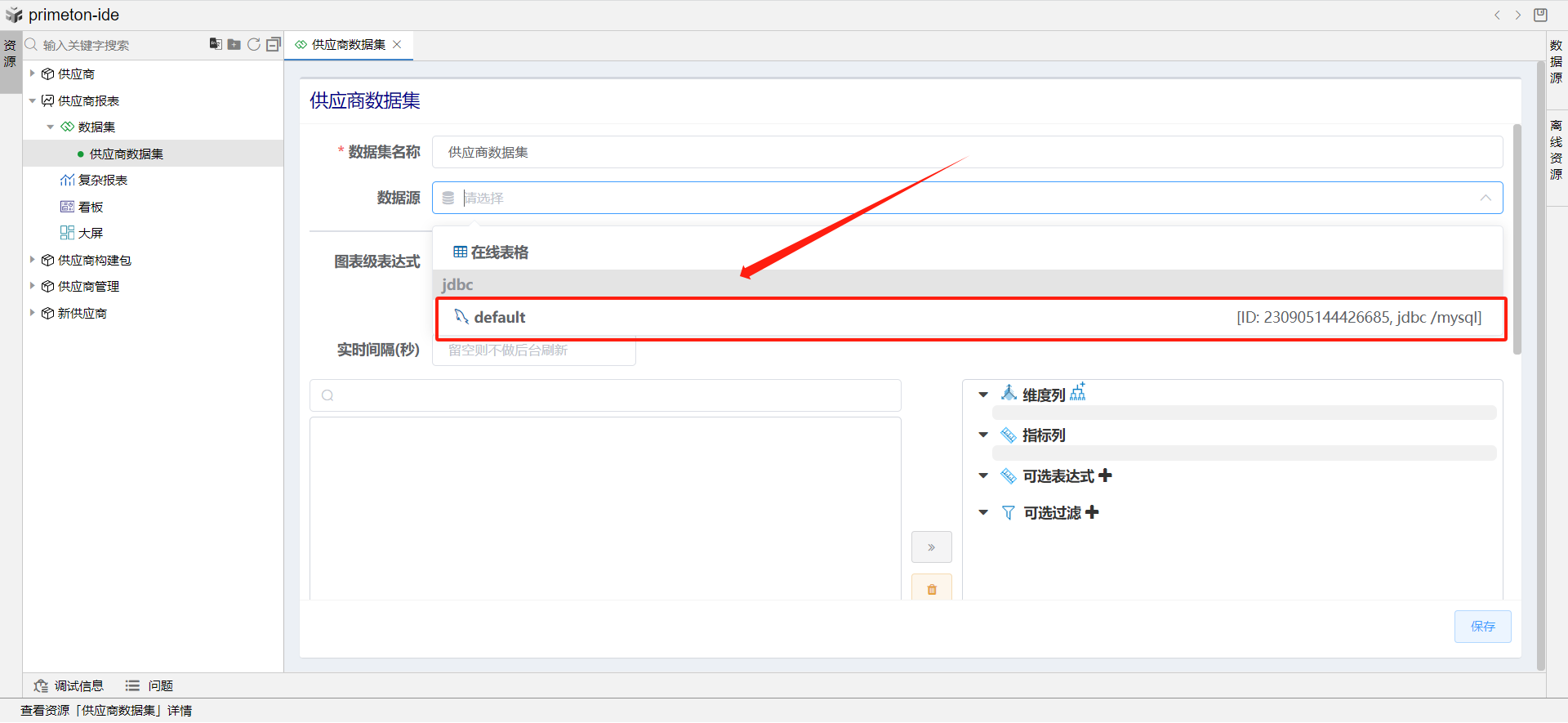The height and width of the screenshot is (723, 1568).
Task: Open 复杂报表 in the resource tree
Action: (102, 181)
